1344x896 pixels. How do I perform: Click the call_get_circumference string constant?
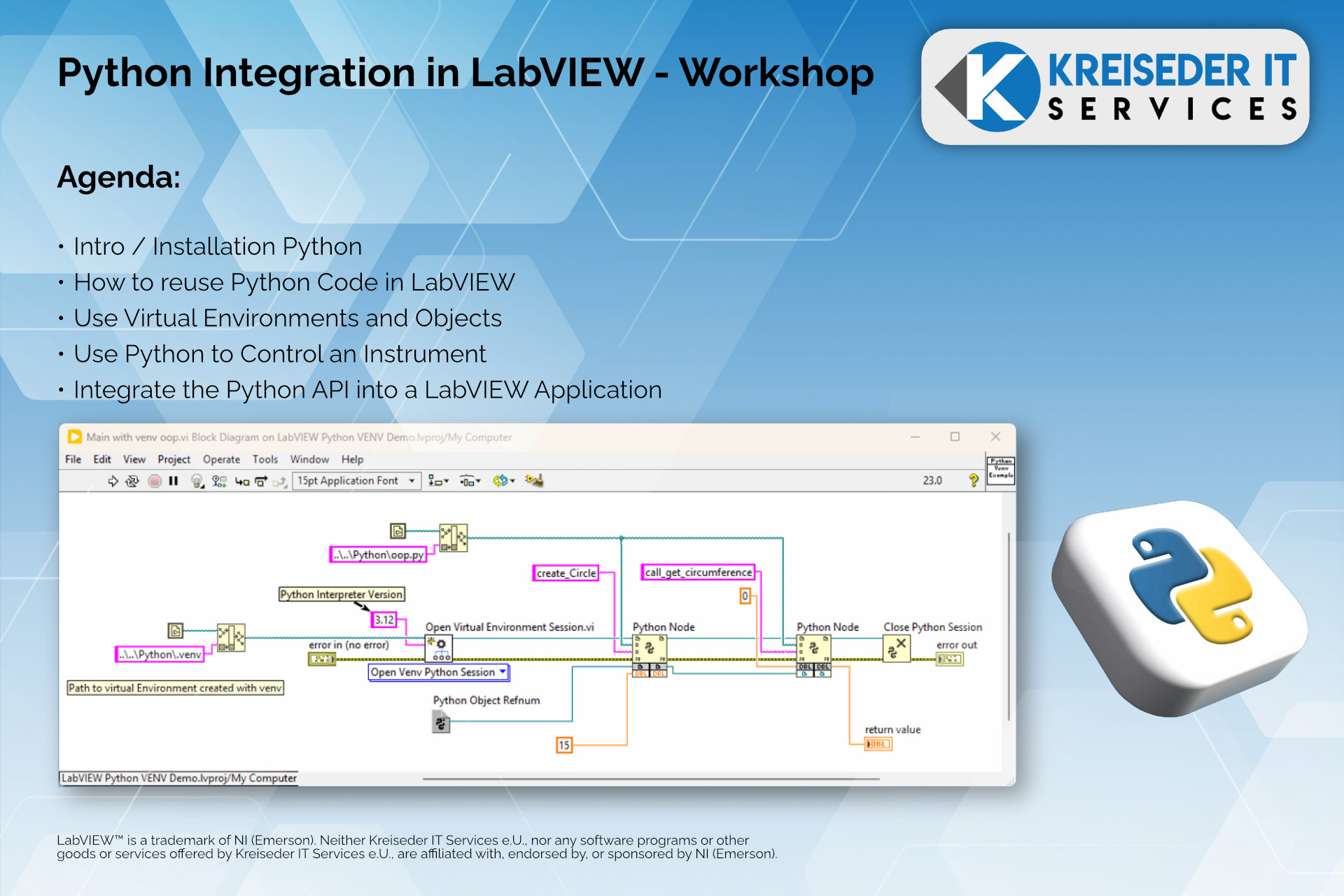[x=698, y=572]
